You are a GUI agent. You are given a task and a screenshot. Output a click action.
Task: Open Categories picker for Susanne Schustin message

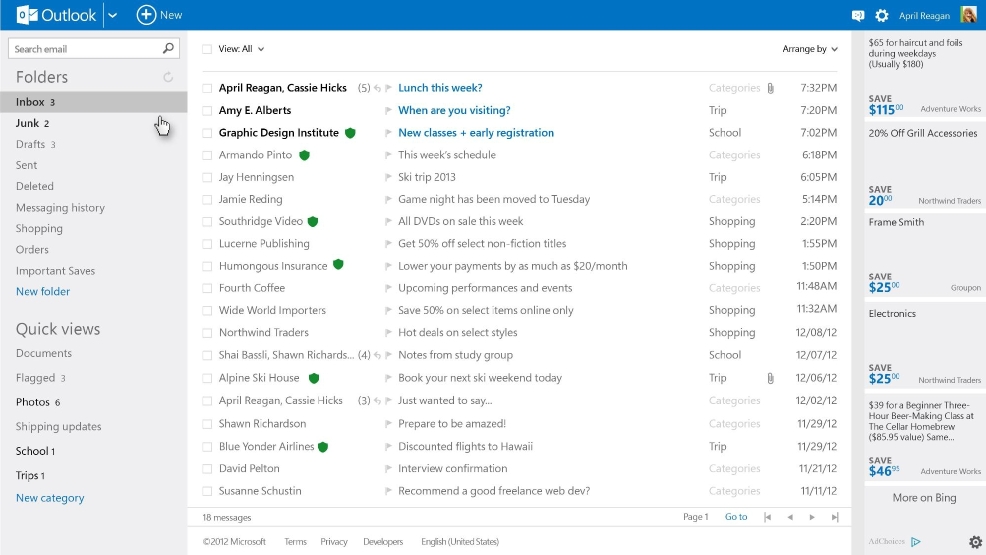tap(734, 491)
